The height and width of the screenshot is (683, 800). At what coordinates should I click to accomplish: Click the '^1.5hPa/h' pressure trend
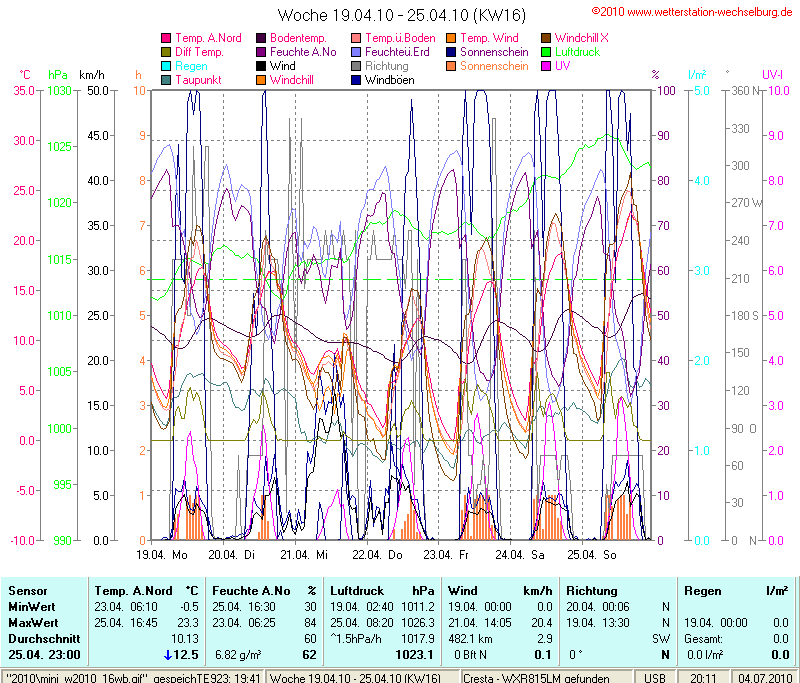click(x=356, y=639)
